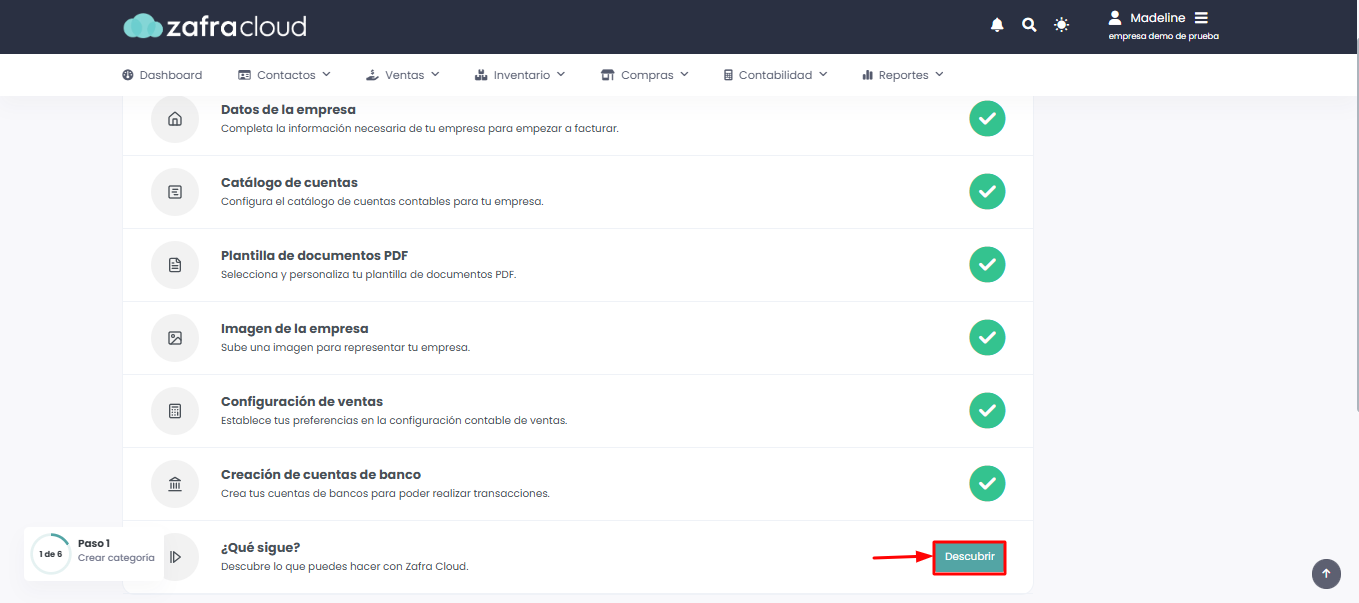Viewport: 1359px width, 603px height.
Task: Click the green check for Configuración de ventas
Action: 987,410
